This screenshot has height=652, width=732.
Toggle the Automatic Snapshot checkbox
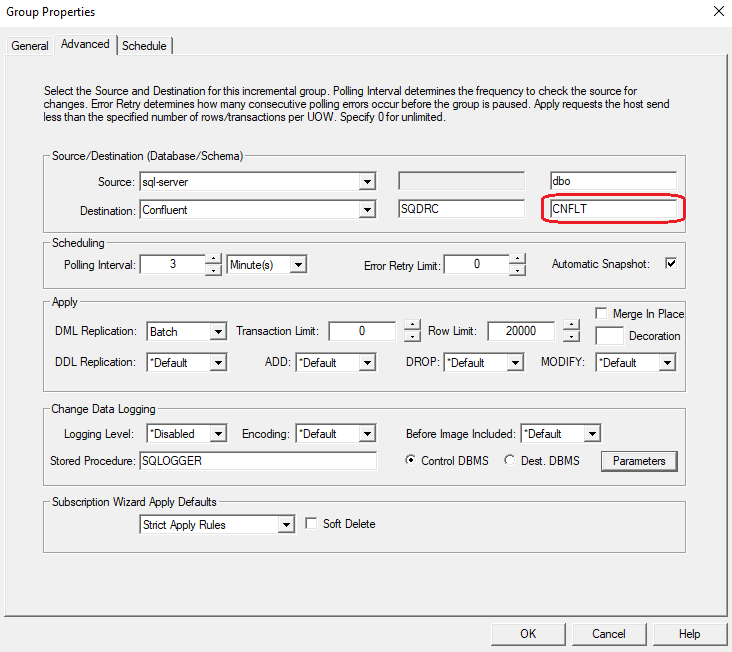tap(671, 264)
